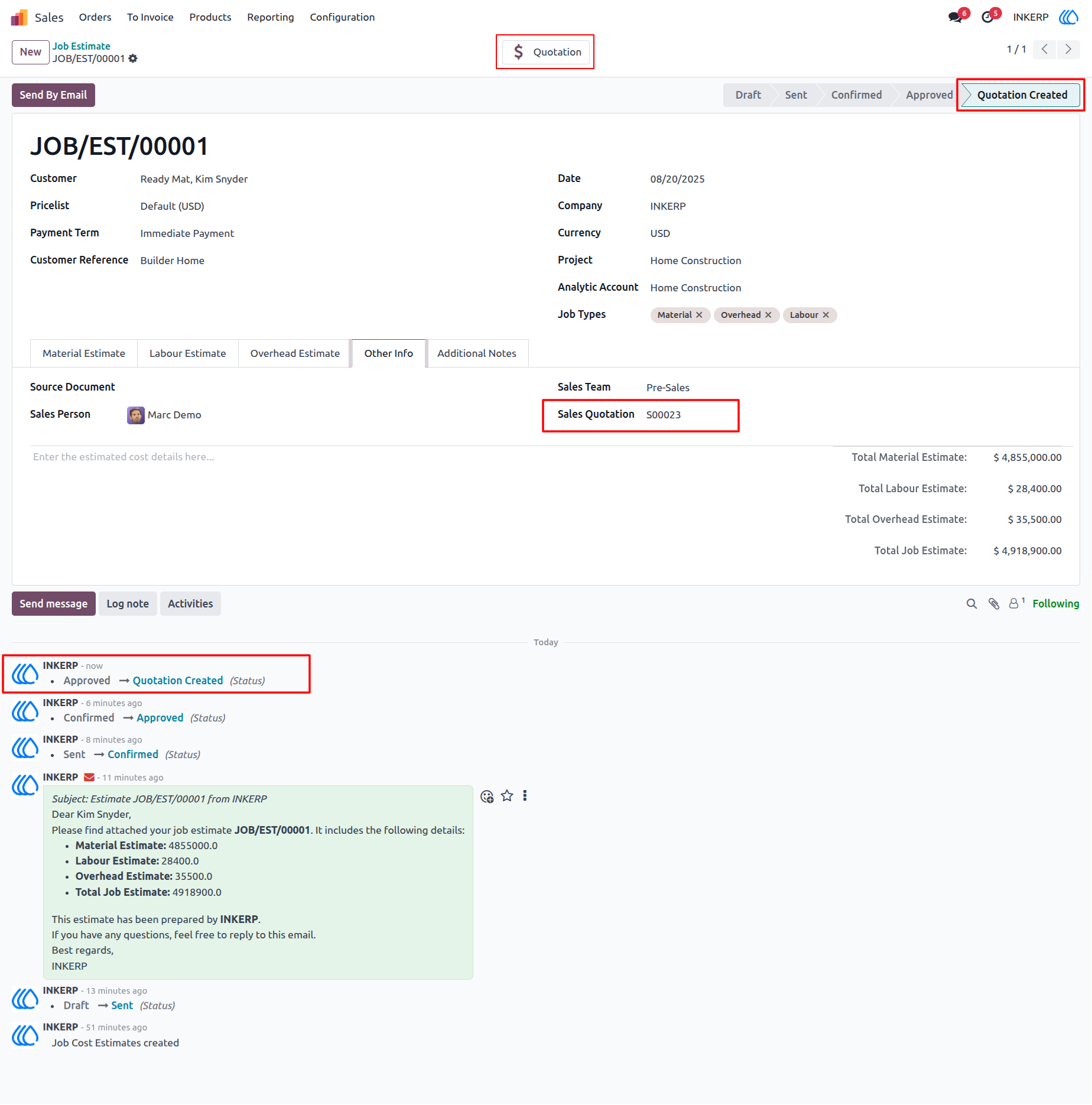Select the Draft status stage
Viewport: 1092px width, 1105px height.
click(747, 95)
